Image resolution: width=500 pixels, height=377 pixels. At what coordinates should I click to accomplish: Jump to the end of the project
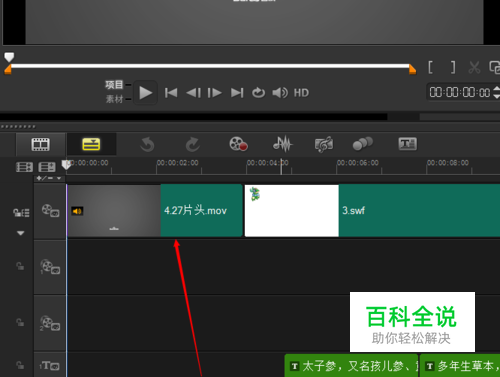click(x=237, y=93)
